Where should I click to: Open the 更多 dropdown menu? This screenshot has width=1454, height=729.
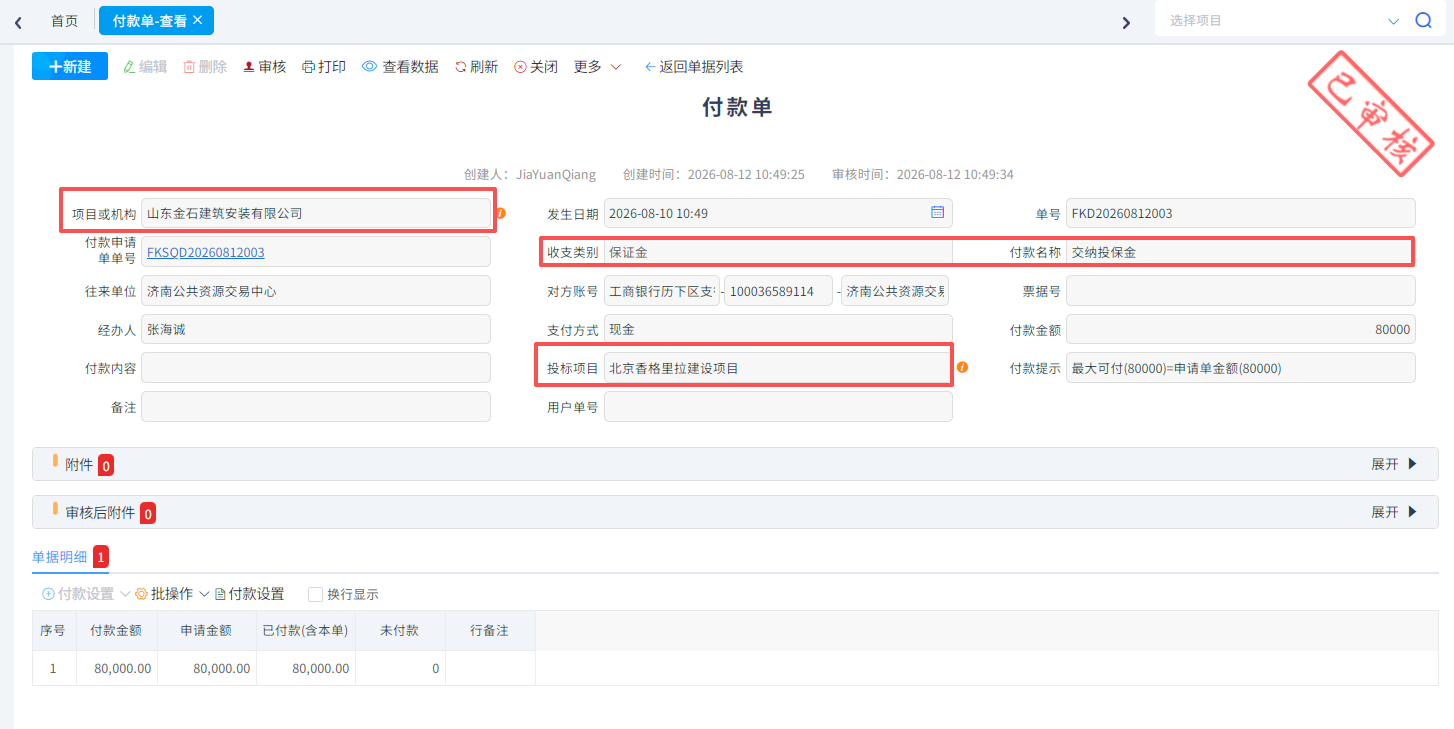coord(597,67)
